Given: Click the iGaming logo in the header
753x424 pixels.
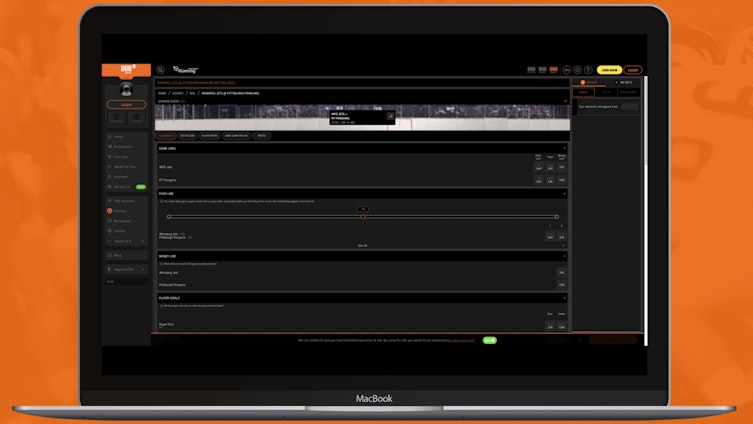Looking at the screenshot, I should click(x=185, y=70).
